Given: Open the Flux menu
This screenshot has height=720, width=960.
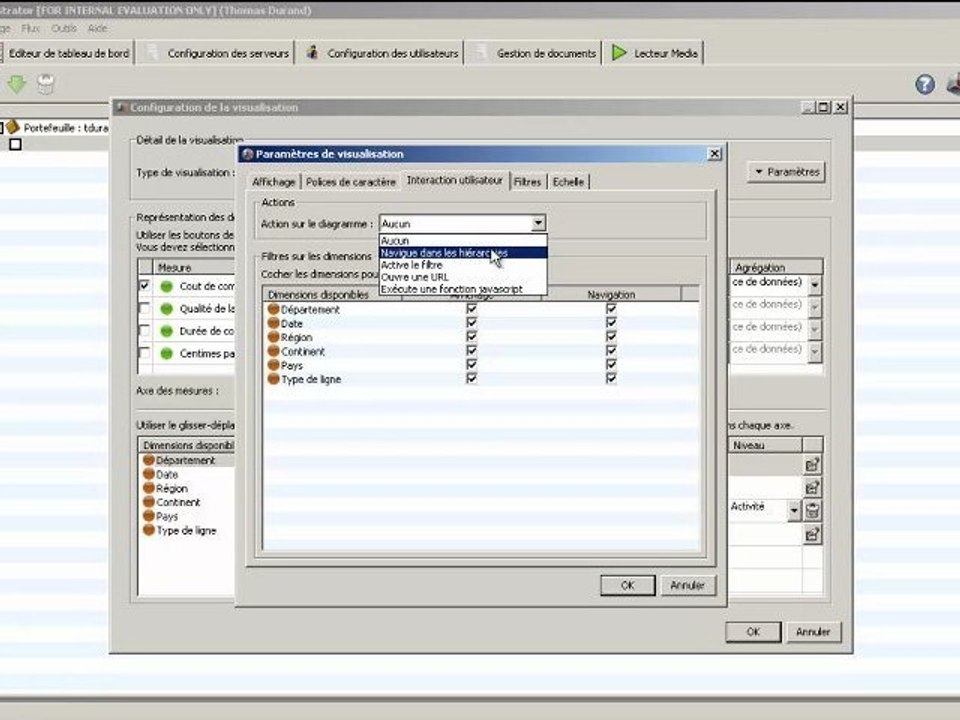Looking at the screenshot, I should point(30,28).
